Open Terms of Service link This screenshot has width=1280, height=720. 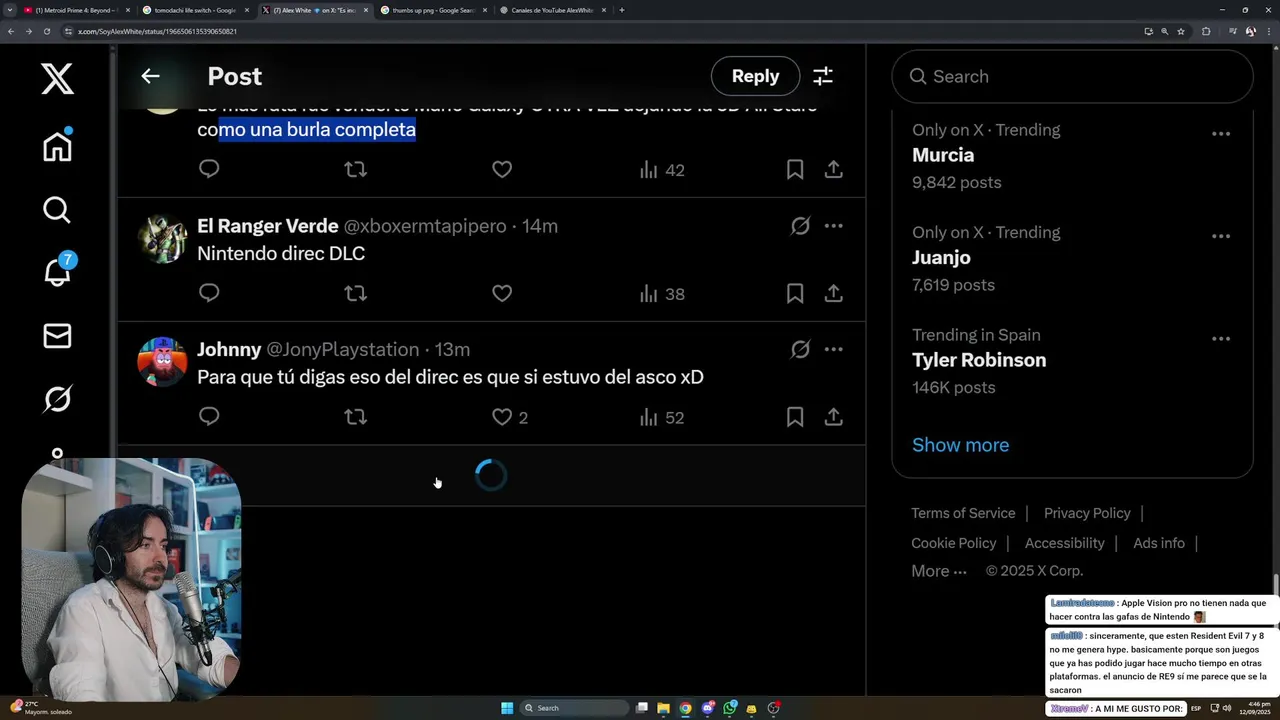tap(963, 513)
